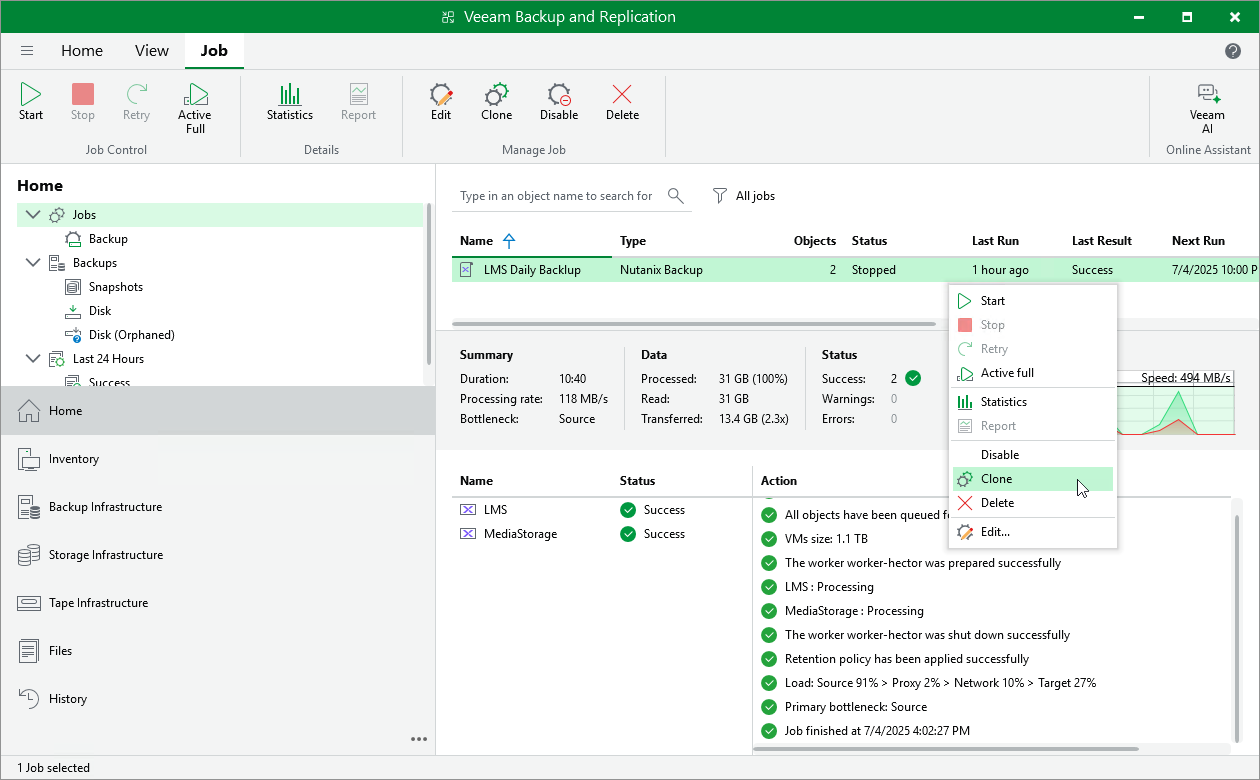Click the job name search field
This screenshot has width=1260, height=780.
556,196
